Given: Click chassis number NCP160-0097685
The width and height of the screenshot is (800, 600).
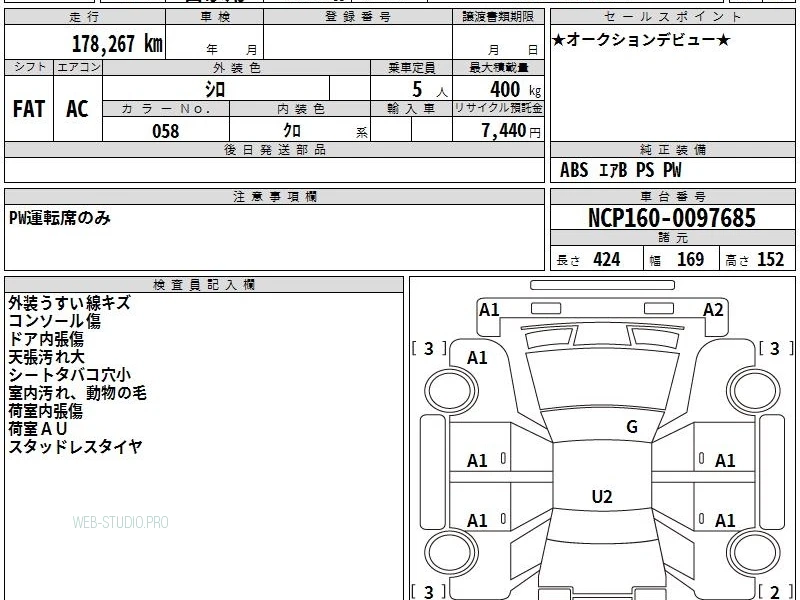Looking at the screenshot, I should [x=672, y=218].
